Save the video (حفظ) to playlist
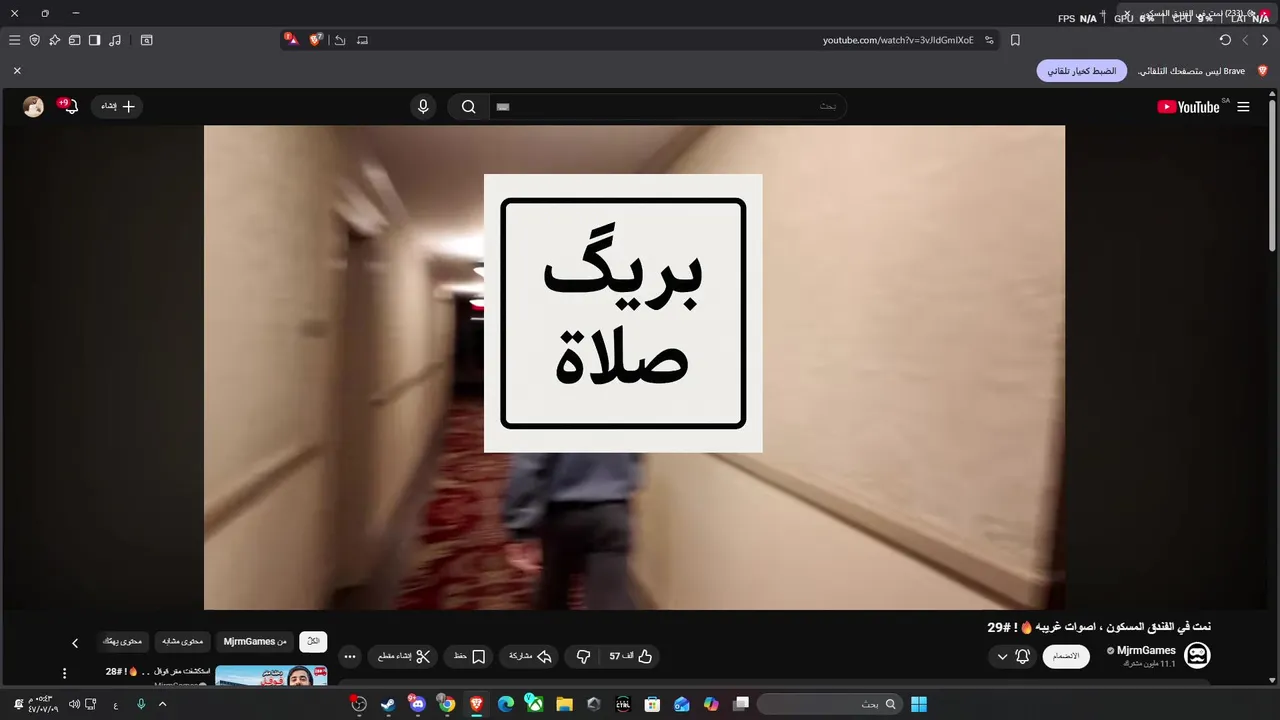The width and height of the screenshot is (1280, 720). 470,656
